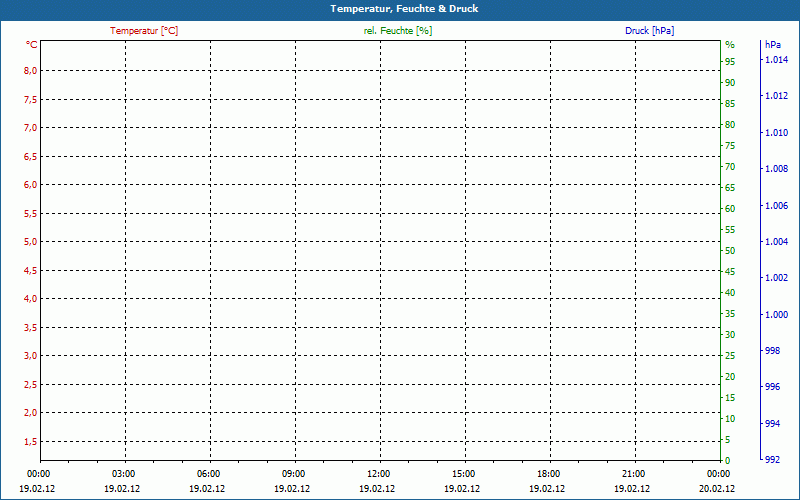
Task: Click the 1.014 pressure axis value
Action: tap(777, 60)
